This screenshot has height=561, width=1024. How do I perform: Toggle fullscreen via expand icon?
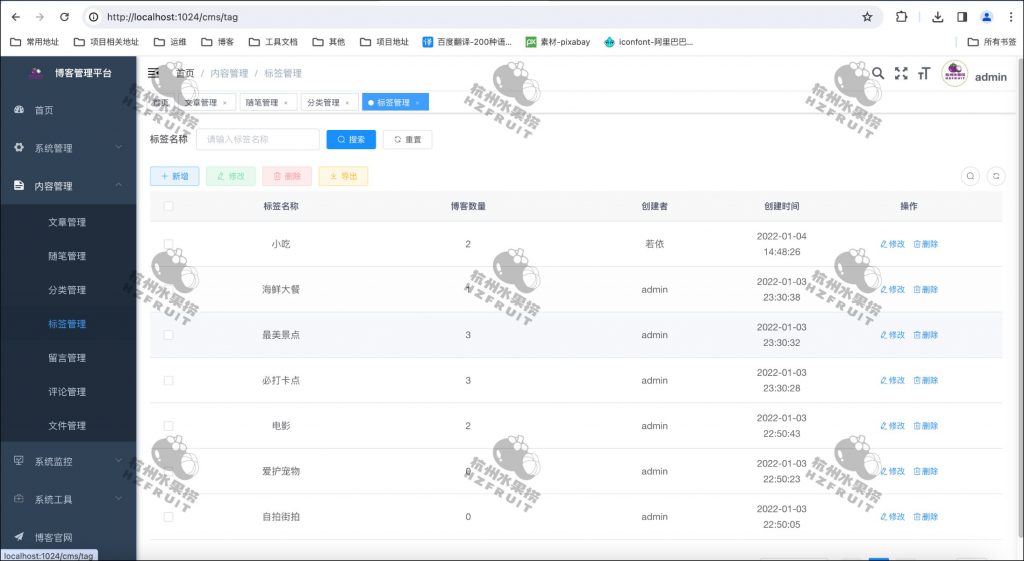(x=901, y=73)
